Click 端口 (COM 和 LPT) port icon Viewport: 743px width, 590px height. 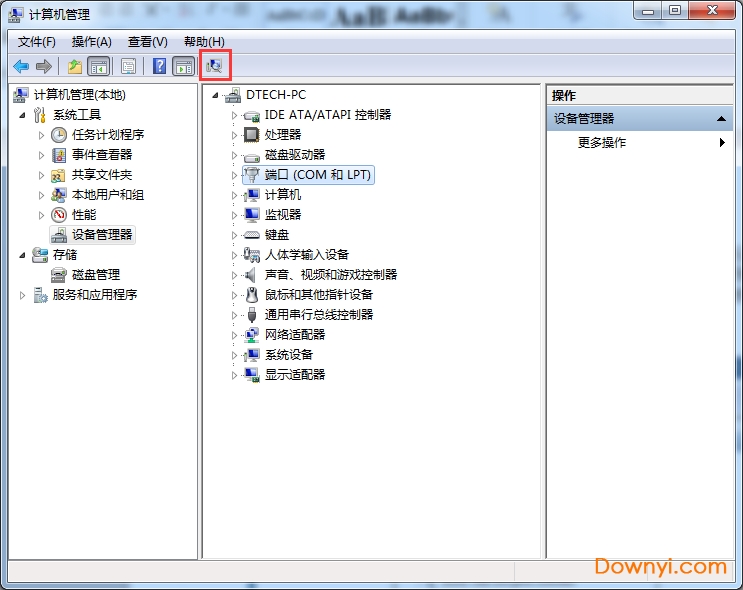(x=252, y=175)
